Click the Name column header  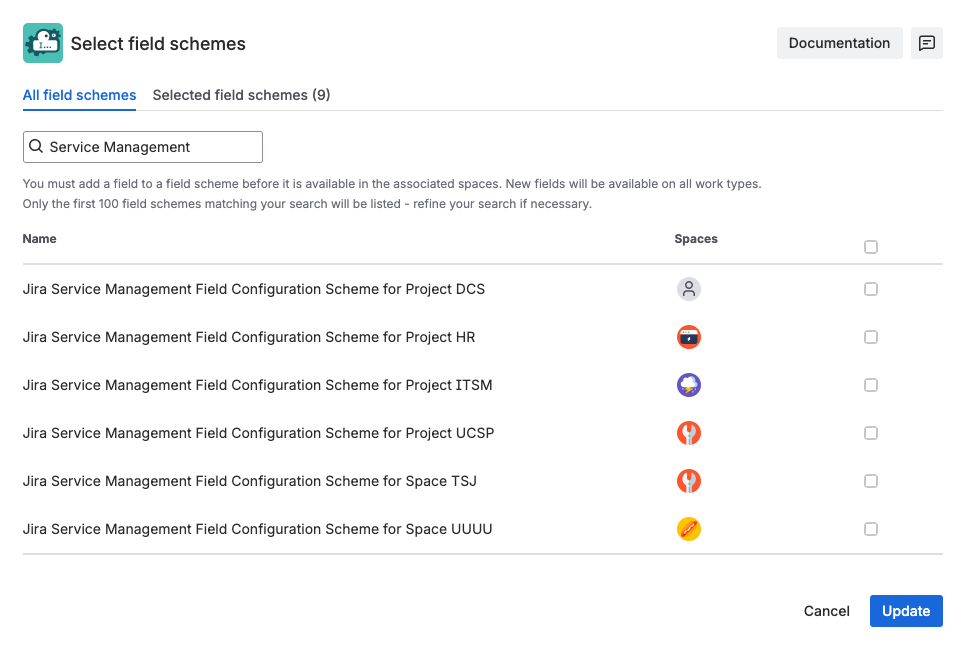click(x=39, y=239)
